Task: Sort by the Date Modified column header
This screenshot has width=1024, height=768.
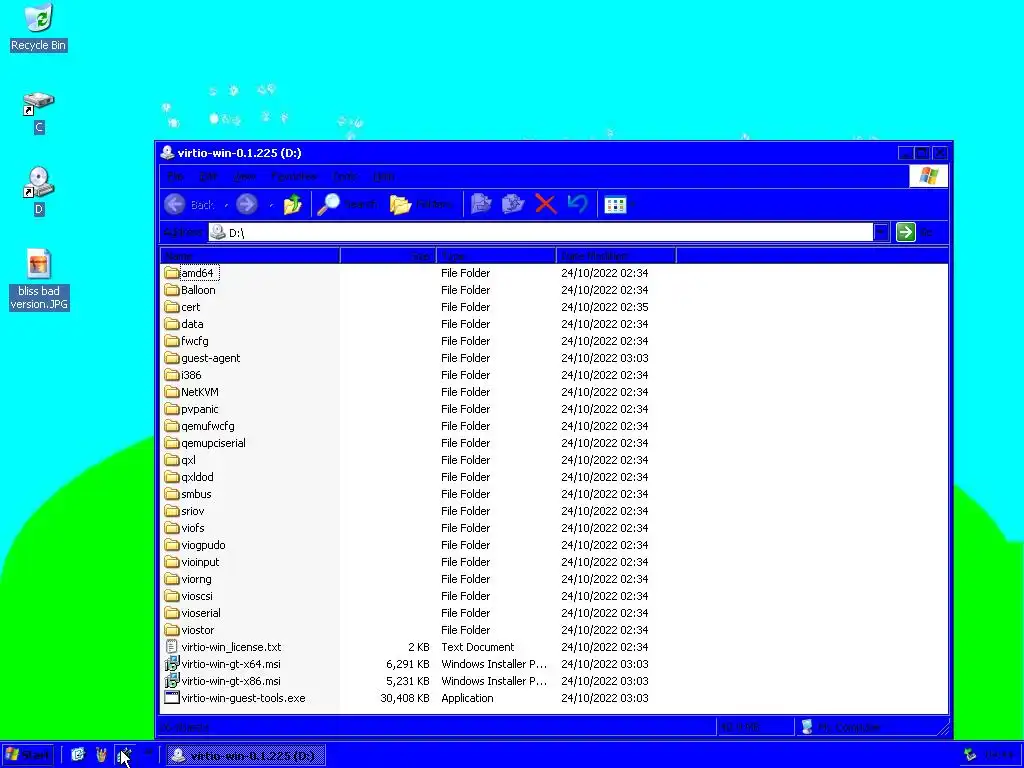Action: point(616,256)
